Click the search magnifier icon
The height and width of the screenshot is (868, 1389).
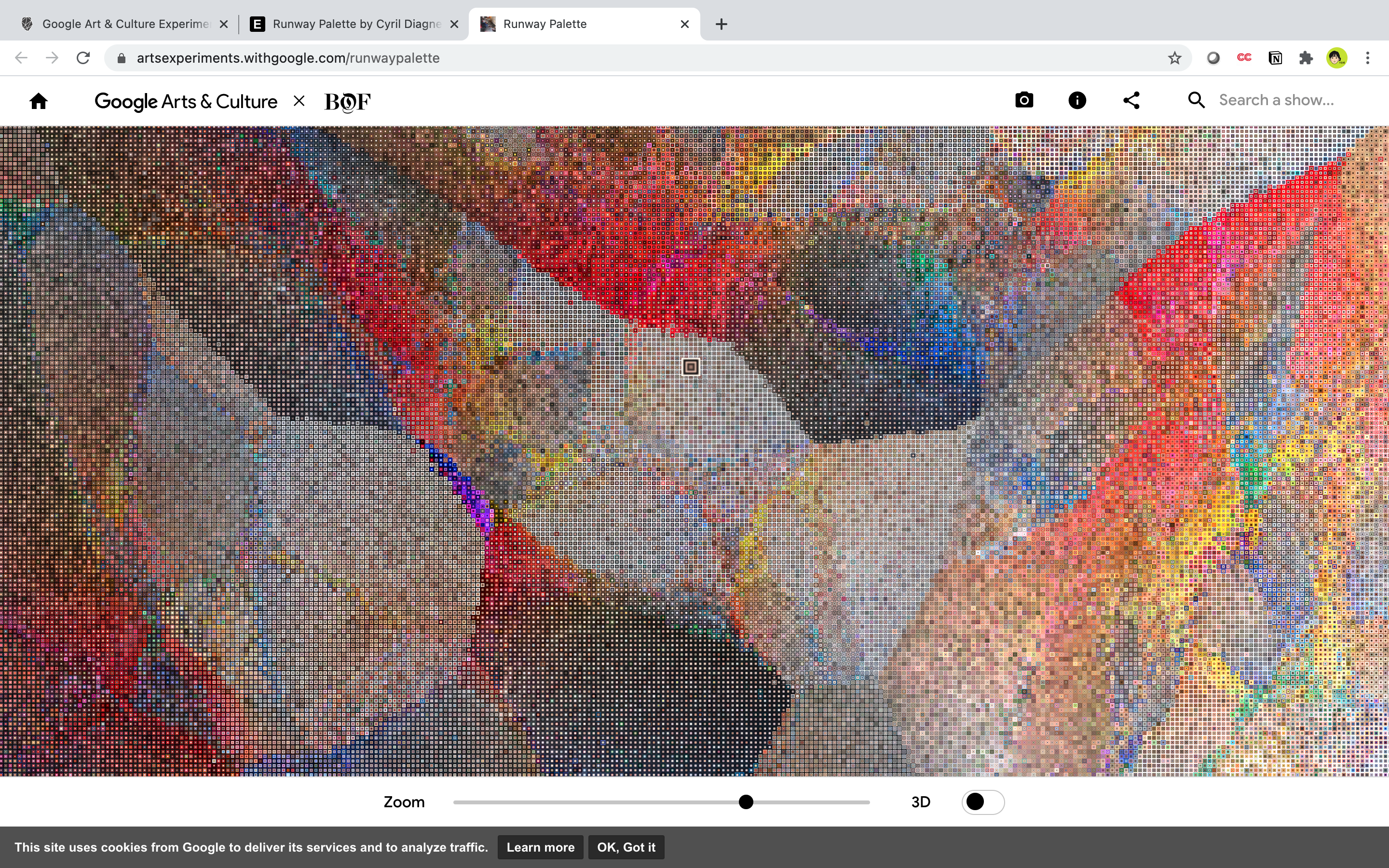[x=1196, y=100]
